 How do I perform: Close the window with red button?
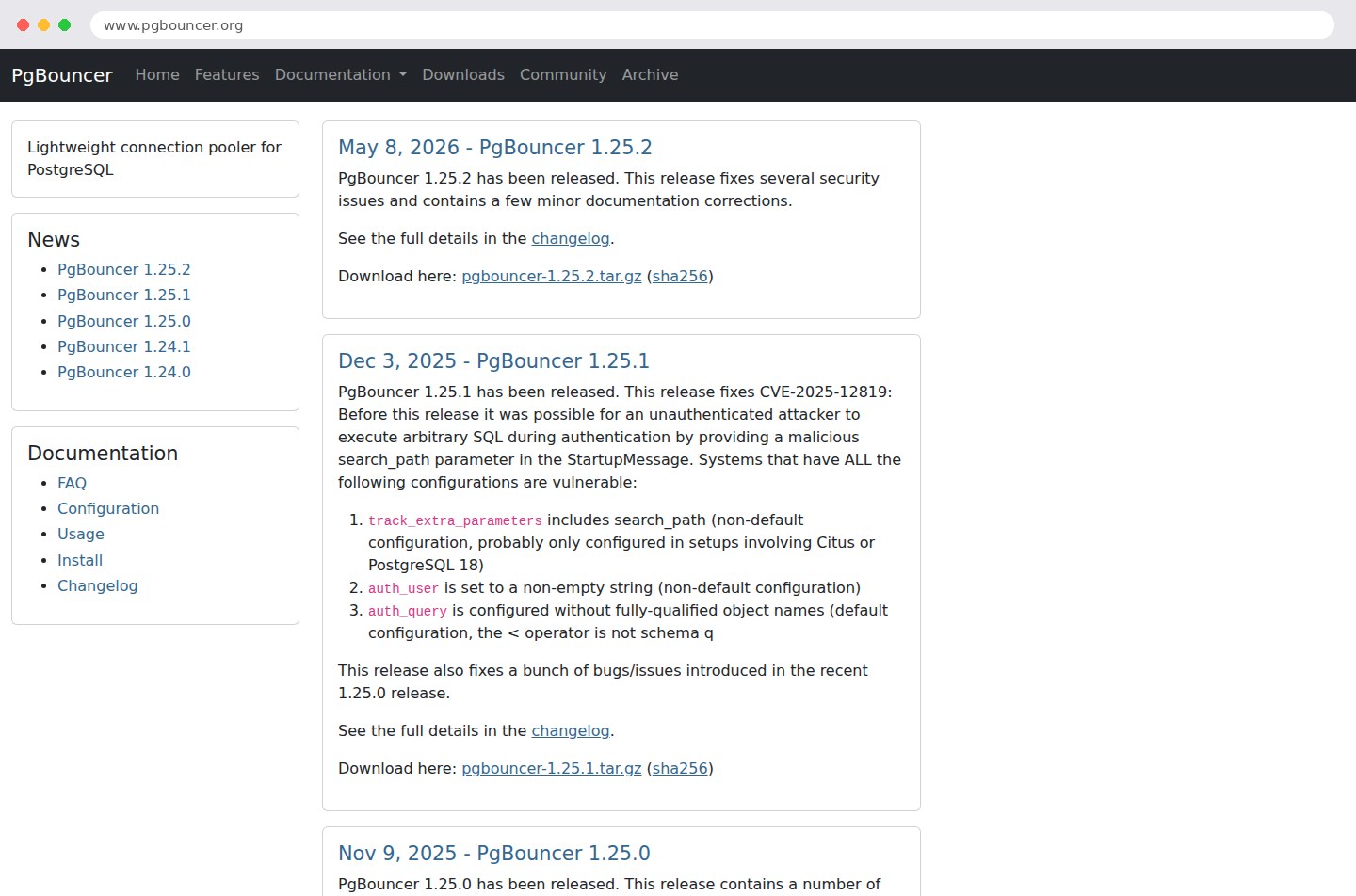click(24, 25)
